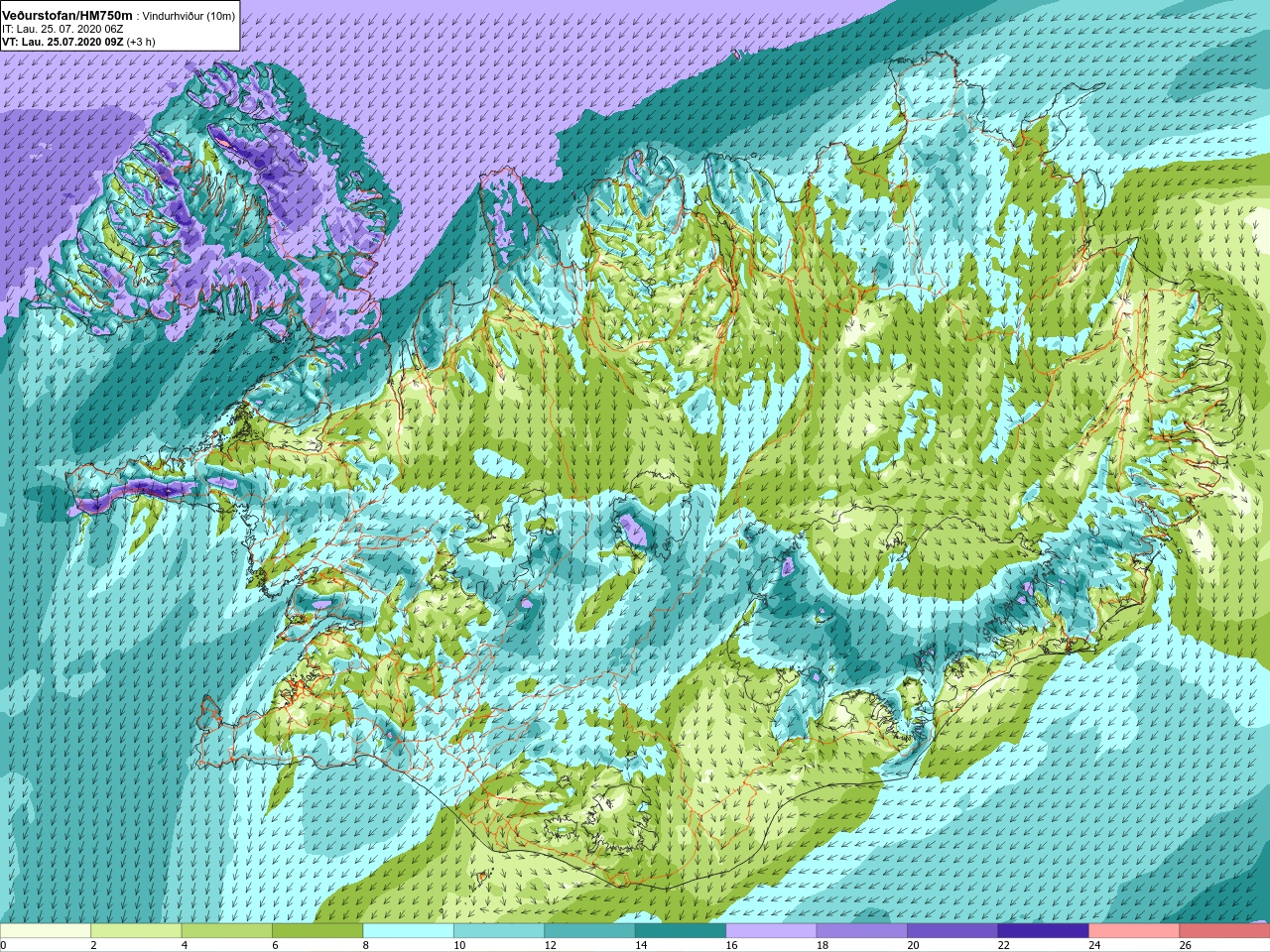Click the legend value label '0'
Viewport: 1270px width, 952px height.
pos(3,946)
